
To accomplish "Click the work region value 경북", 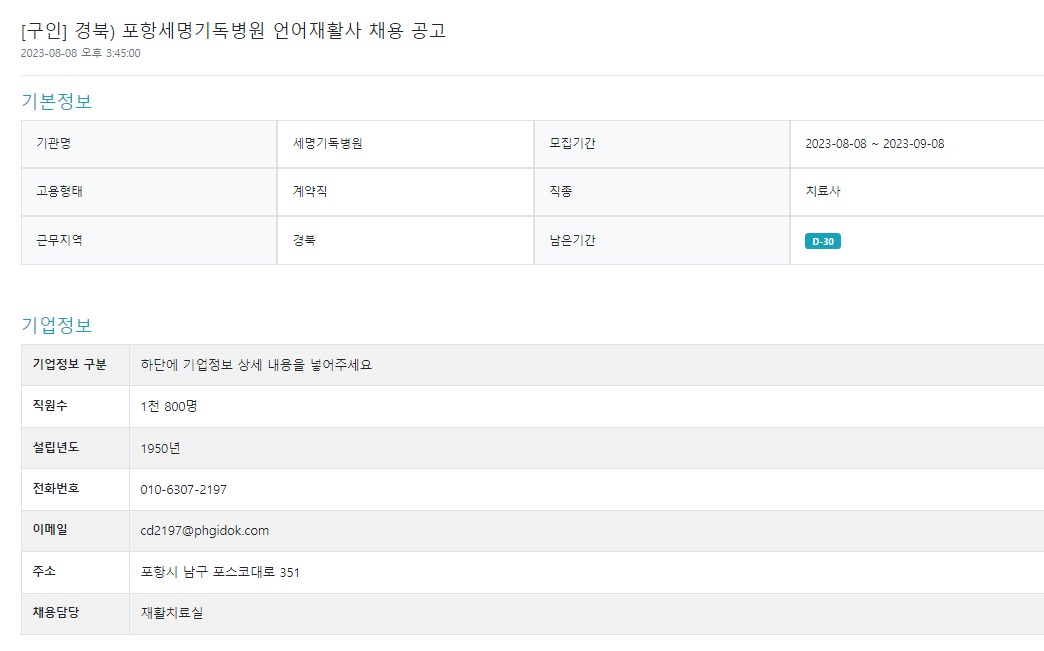I will pos(304,241).
